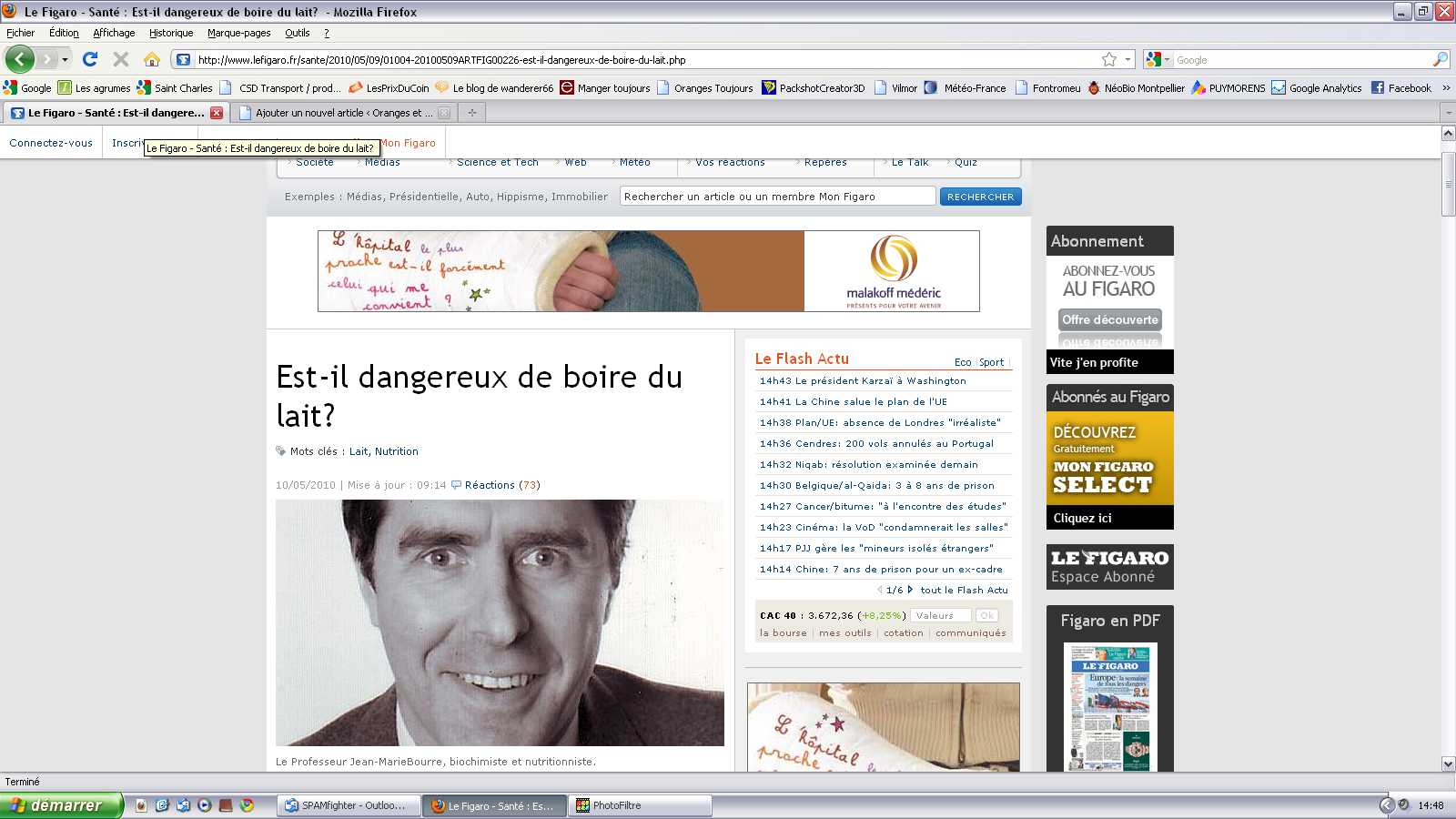This screenshot has width=1456, height=819.
Task: Open the malakoff médéric banner ad
Action: 649,271
